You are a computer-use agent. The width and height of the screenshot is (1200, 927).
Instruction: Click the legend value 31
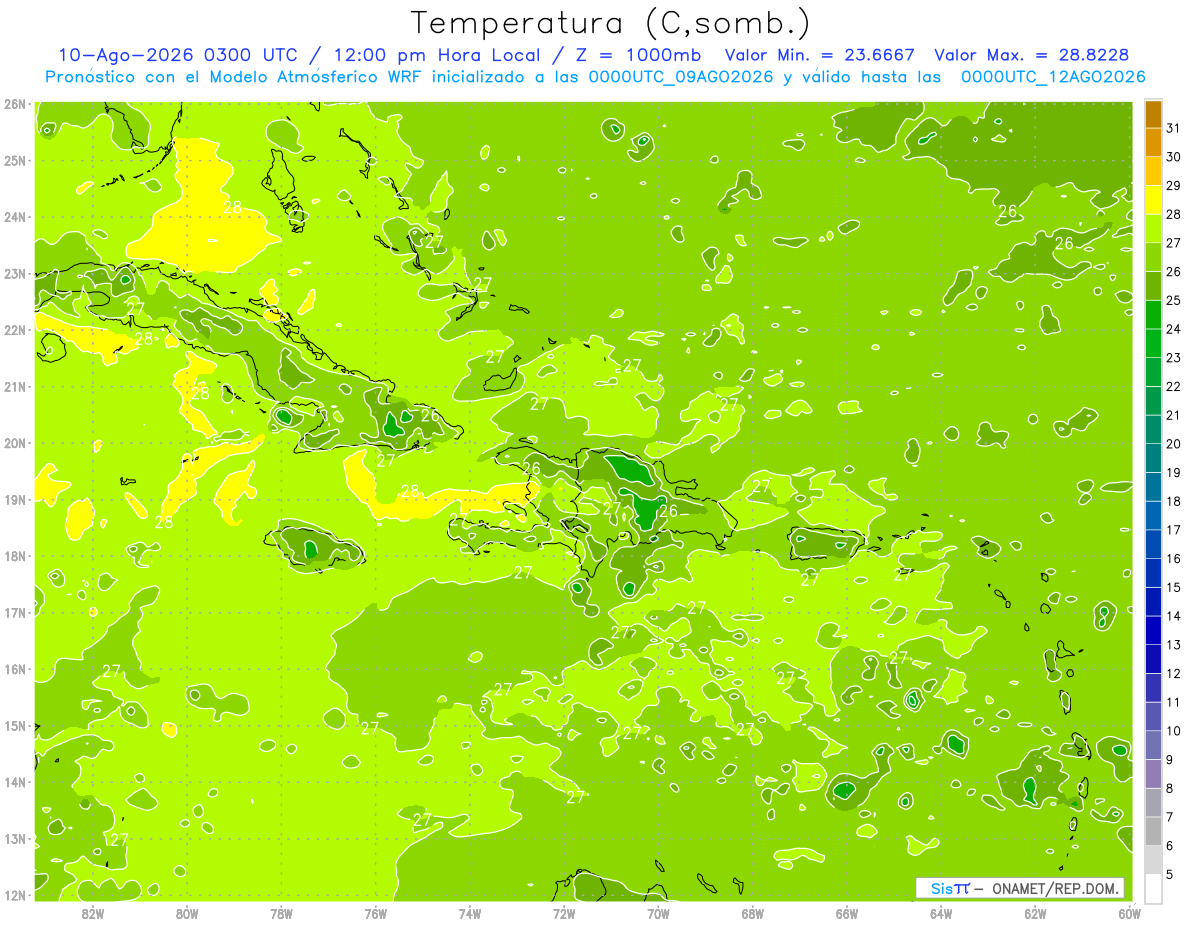click(x=1174, y=128)
